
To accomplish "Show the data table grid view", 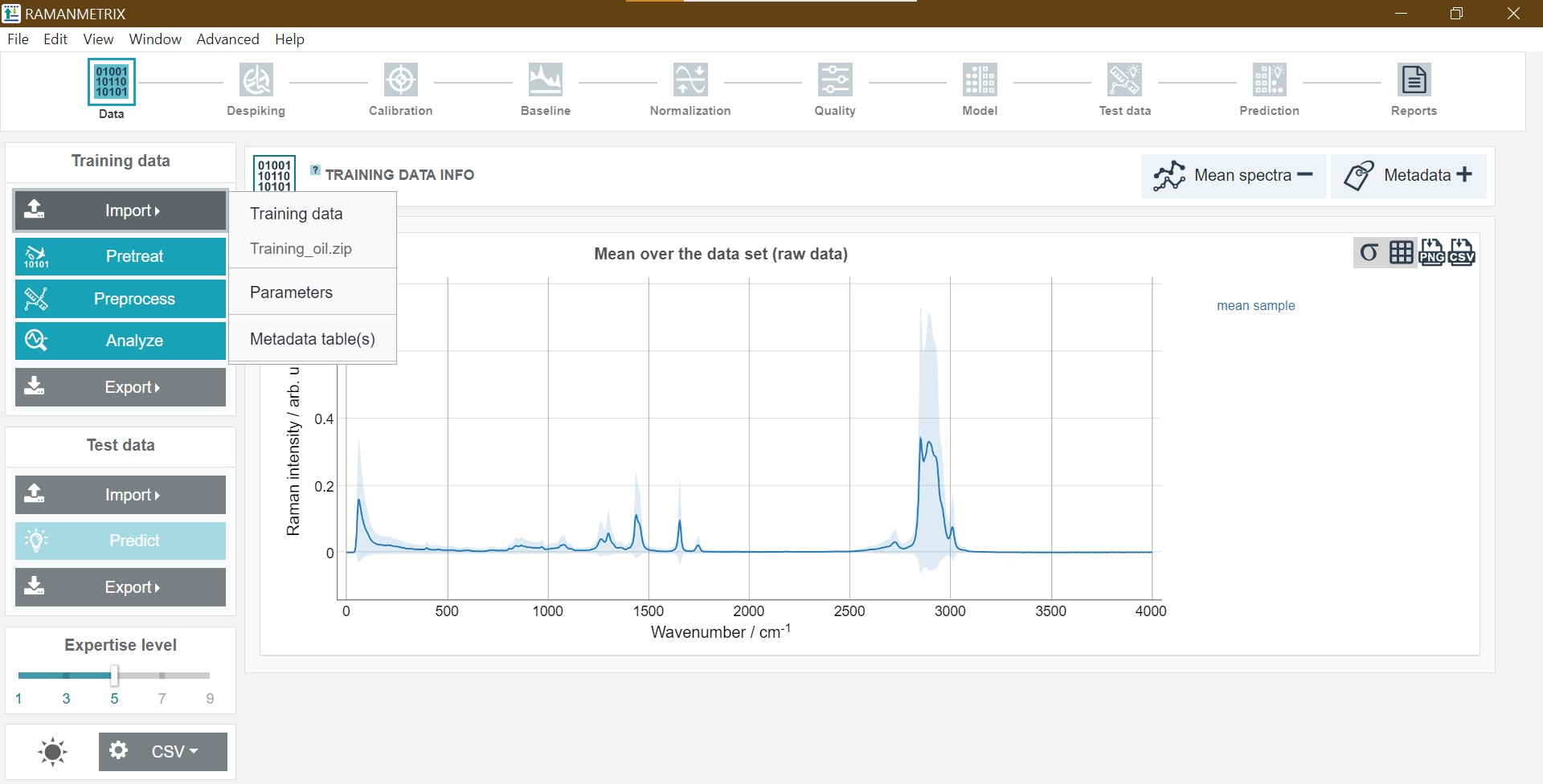I will tap(1401, 252).
